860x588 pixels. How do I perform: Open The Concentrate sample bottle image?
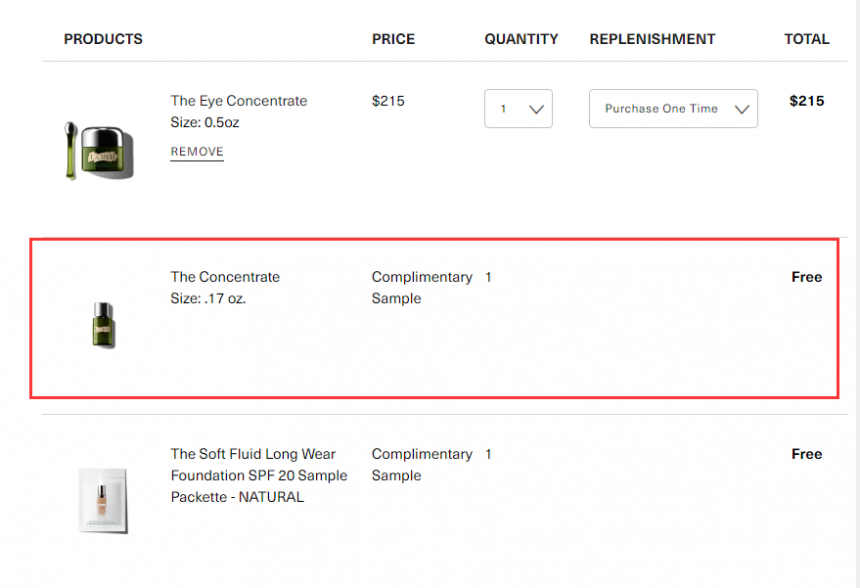(103, 325)
